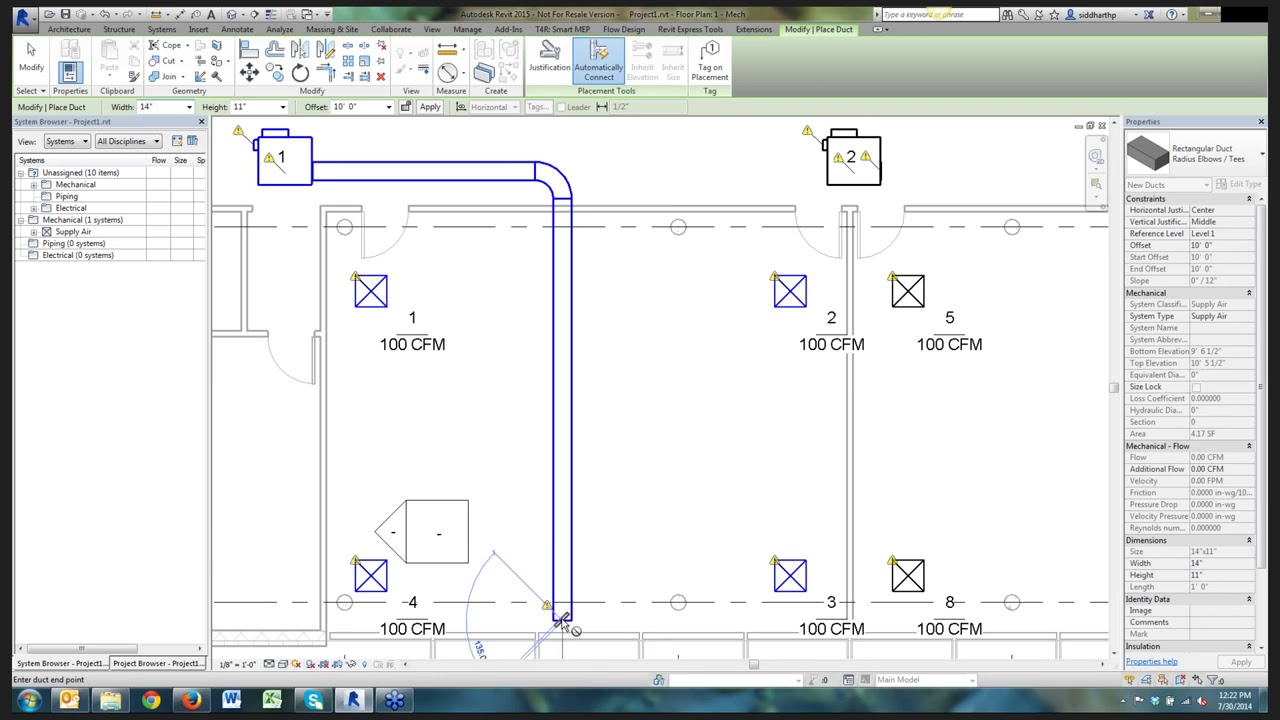Collapse the Mechanical (1 systems) node
The height and width of the screenshot is (720, 1280).
[21, 220]
